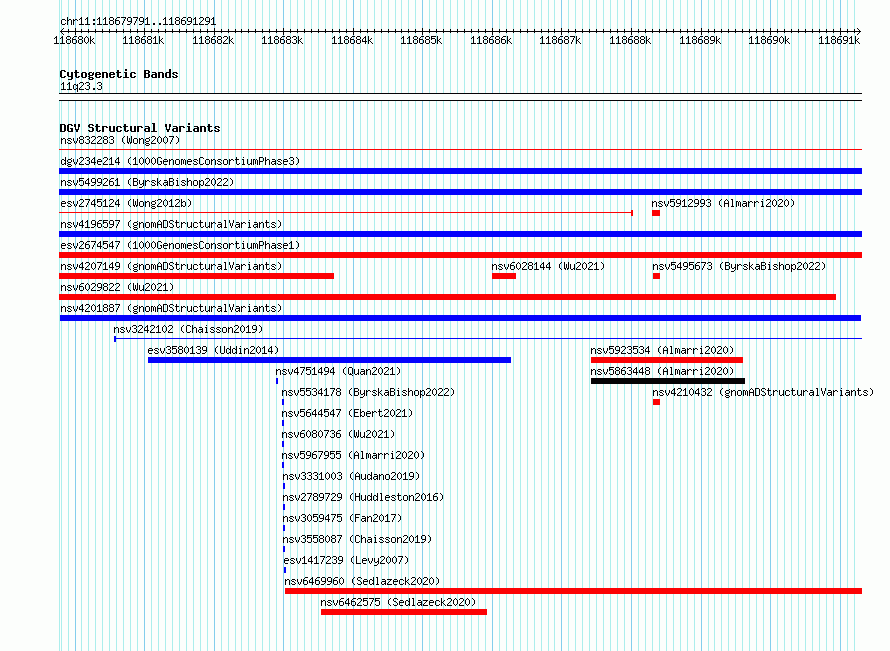Click the red marker under nsv5912993
Screen dimensions: 890x651
656,213
